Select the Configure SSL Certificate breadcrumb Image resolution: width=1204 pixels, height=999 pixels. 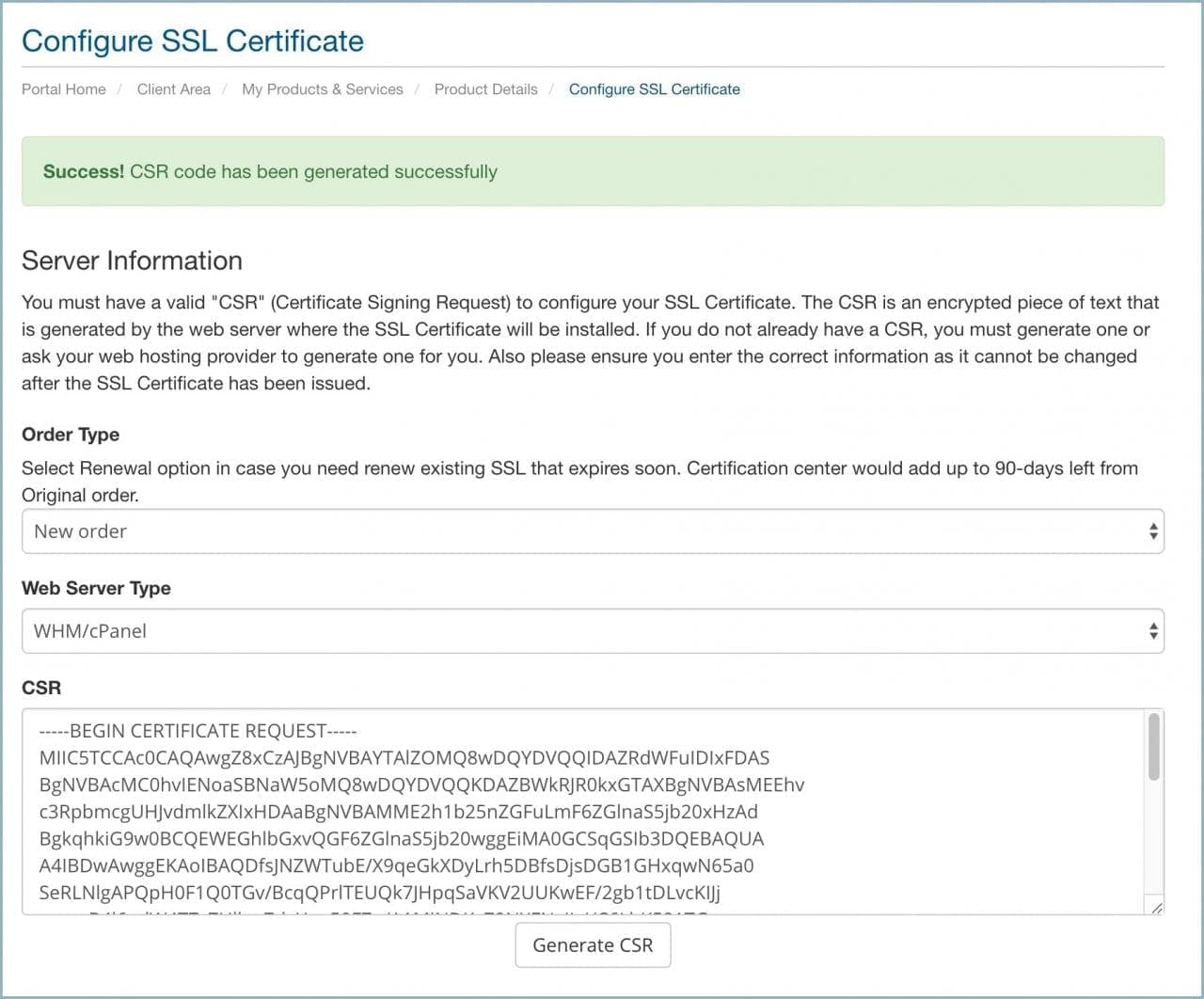click(x=654, y=88)
